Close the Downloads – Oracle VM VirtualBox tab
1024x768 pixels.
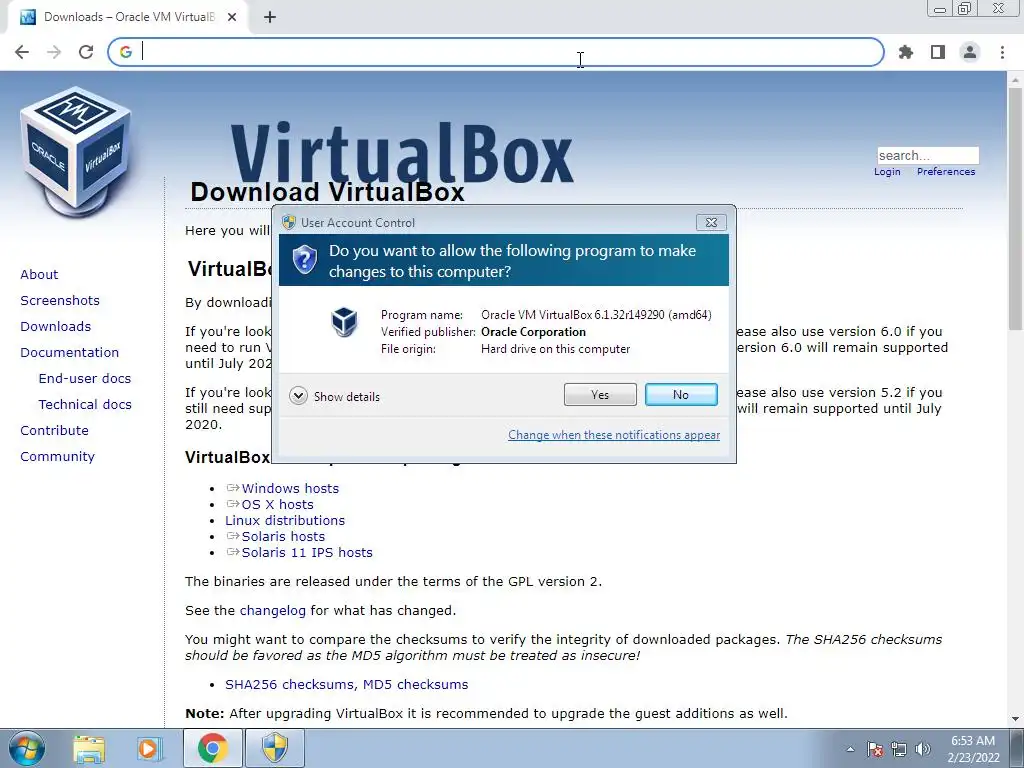coord(232,17)
